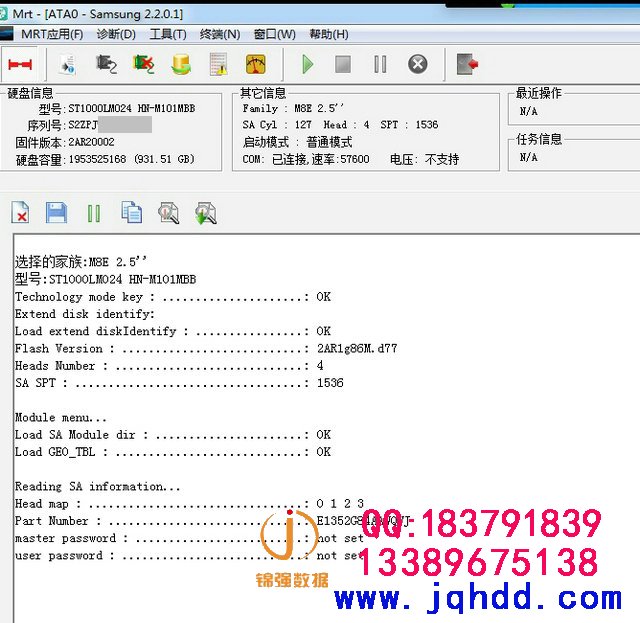The image size is (640, 623).
Task: Click the Heads Number log line
Action: [x=169, y=365]
